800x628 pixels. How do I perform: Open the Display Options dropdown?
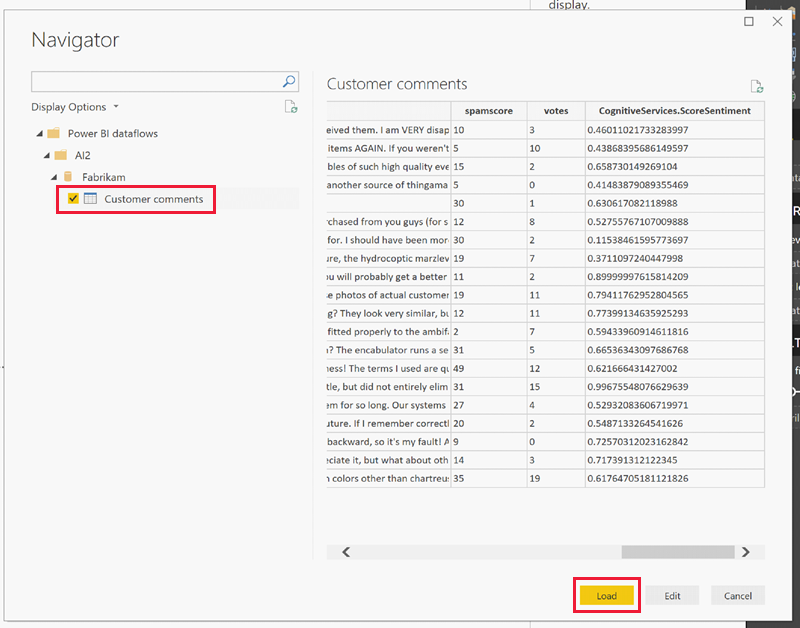point(74,107)
